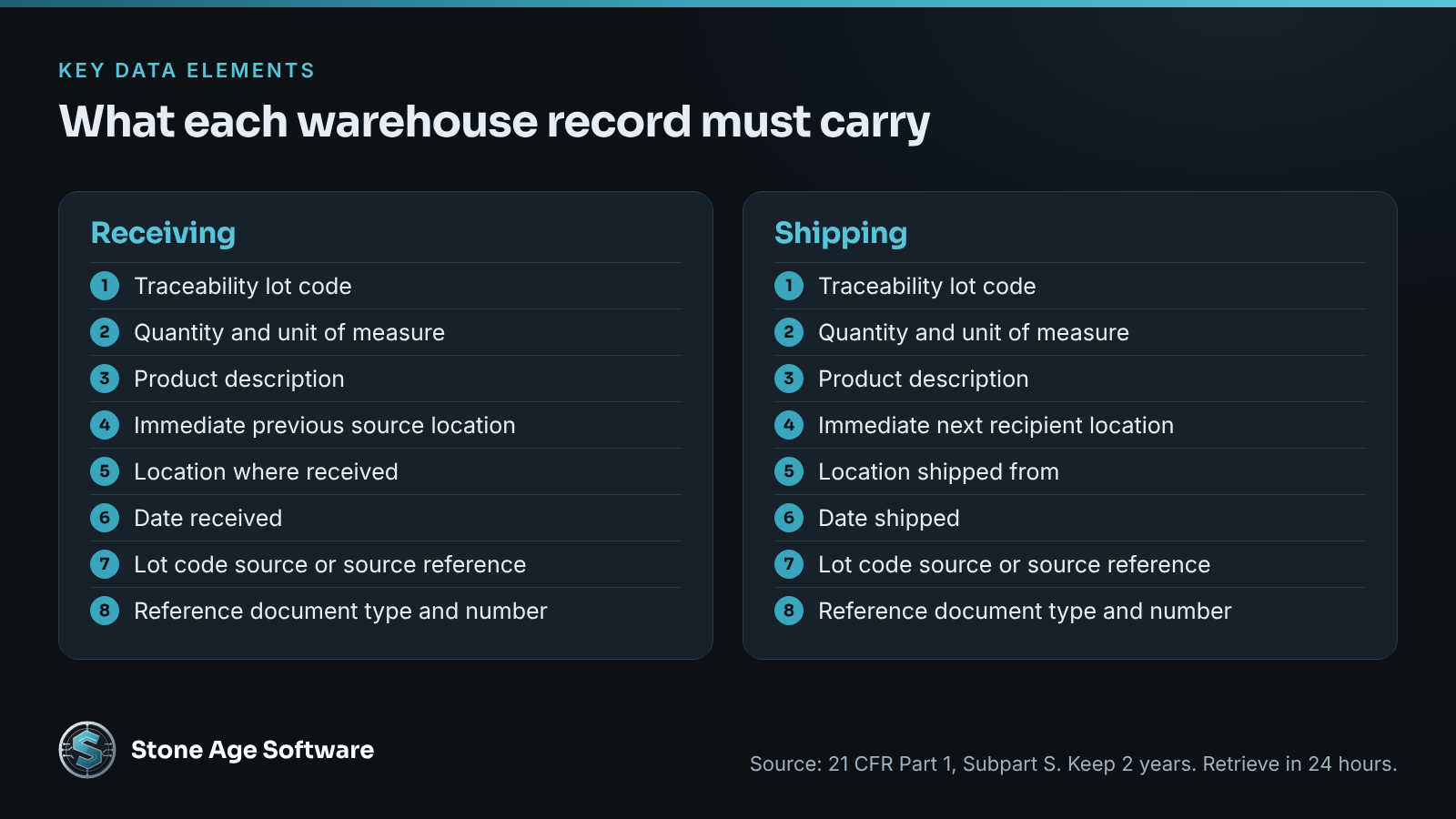The width and height of the screenshot is (1456, 819).
Task: Select badge 6 next to 'Date shipped'
Action: pyautogui.click(x=789, y=518)
